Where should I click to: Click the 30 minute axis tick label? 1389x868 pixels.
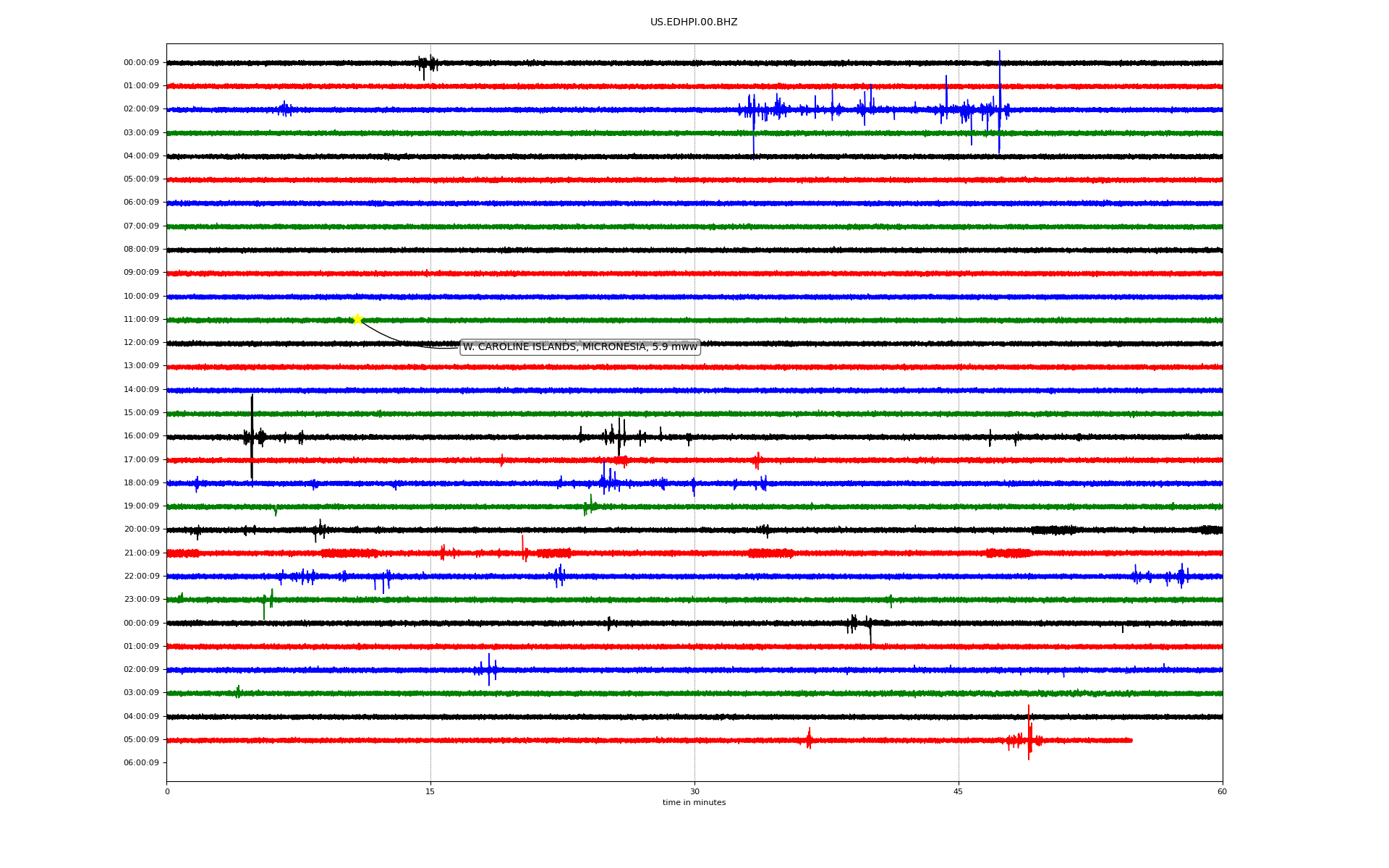[x=694, y=791]
